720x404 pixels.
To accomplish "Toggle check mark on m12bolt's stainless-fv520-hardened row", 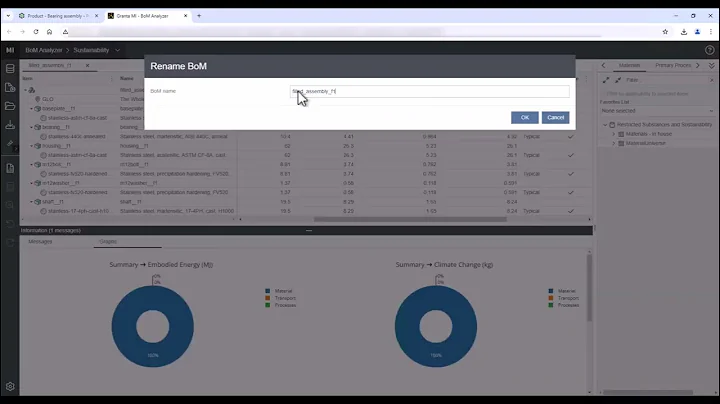I will [571, 174].
